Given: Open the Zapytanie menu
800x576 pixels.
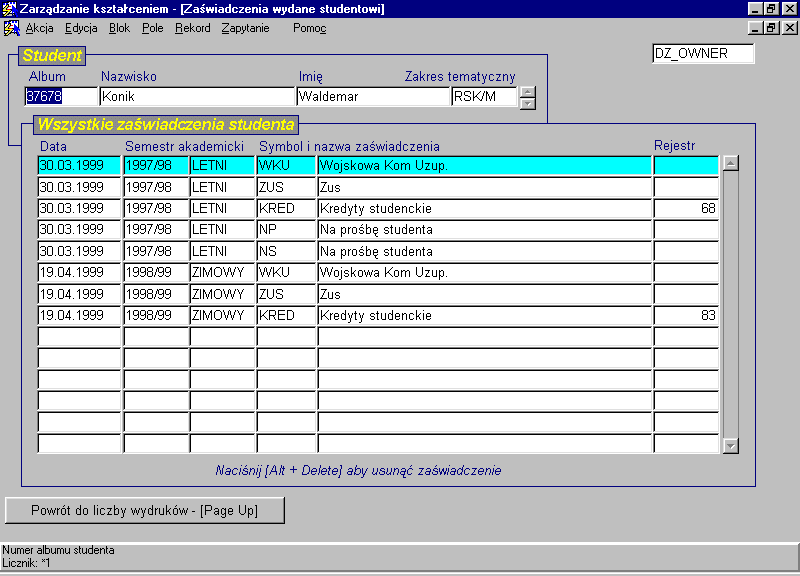Looking at the screenshot, I should pyautogui.click(x=245, y=28).
